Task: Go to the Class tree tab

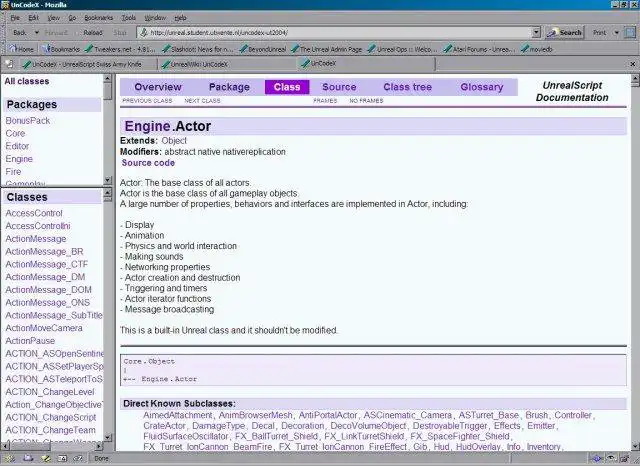Action: 408,87
